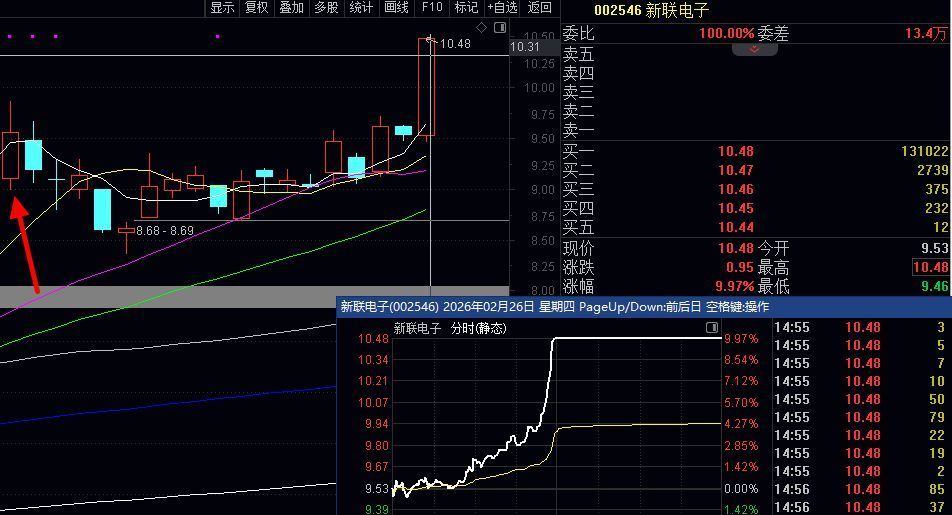Click the intraday popup title bar
The image size is (952, 515).
pos(644,307)
